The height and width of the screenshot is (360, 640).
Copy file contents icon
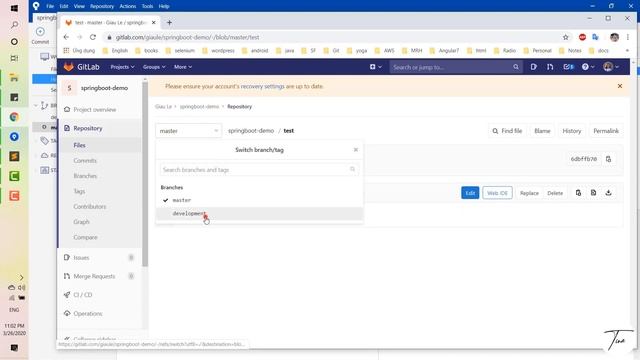578,193
